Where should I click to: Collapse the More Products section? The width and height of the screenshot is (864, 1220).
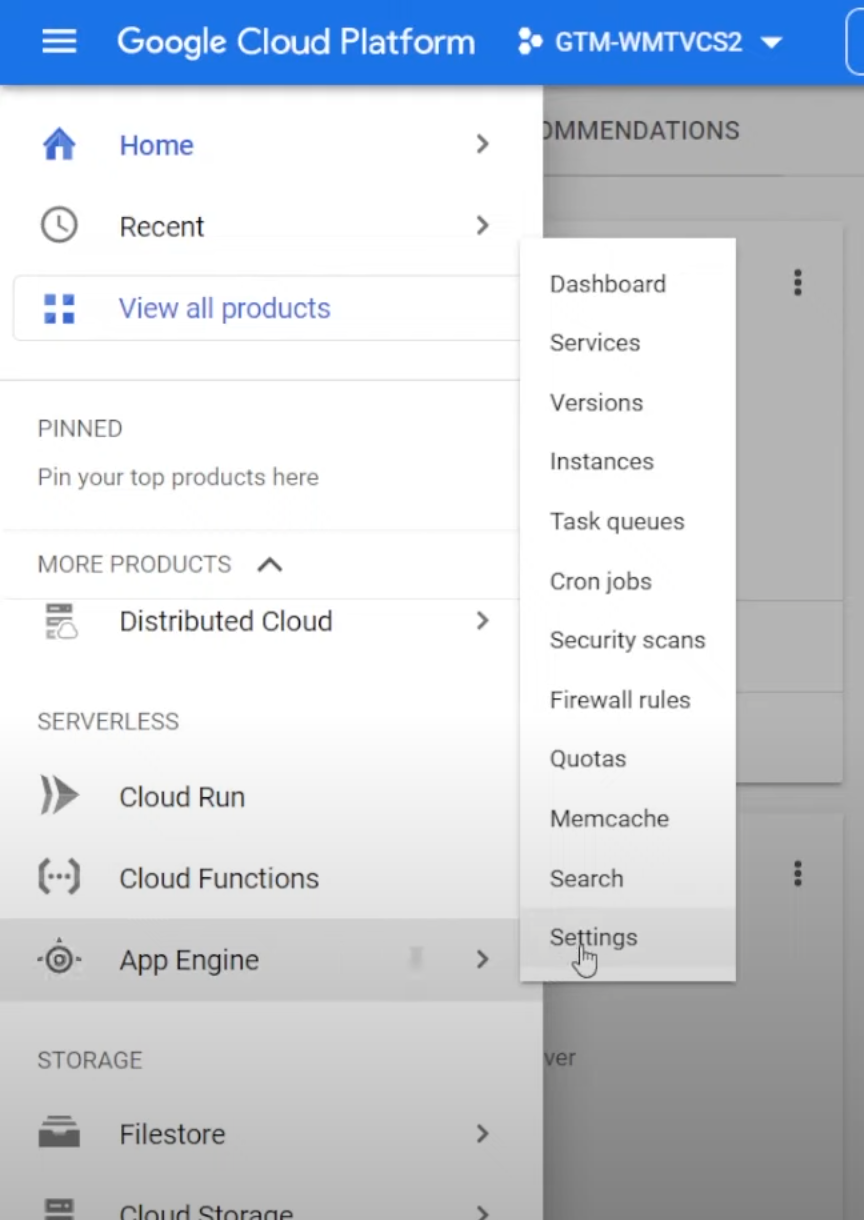pyautogui.click(x=269, y=565)
